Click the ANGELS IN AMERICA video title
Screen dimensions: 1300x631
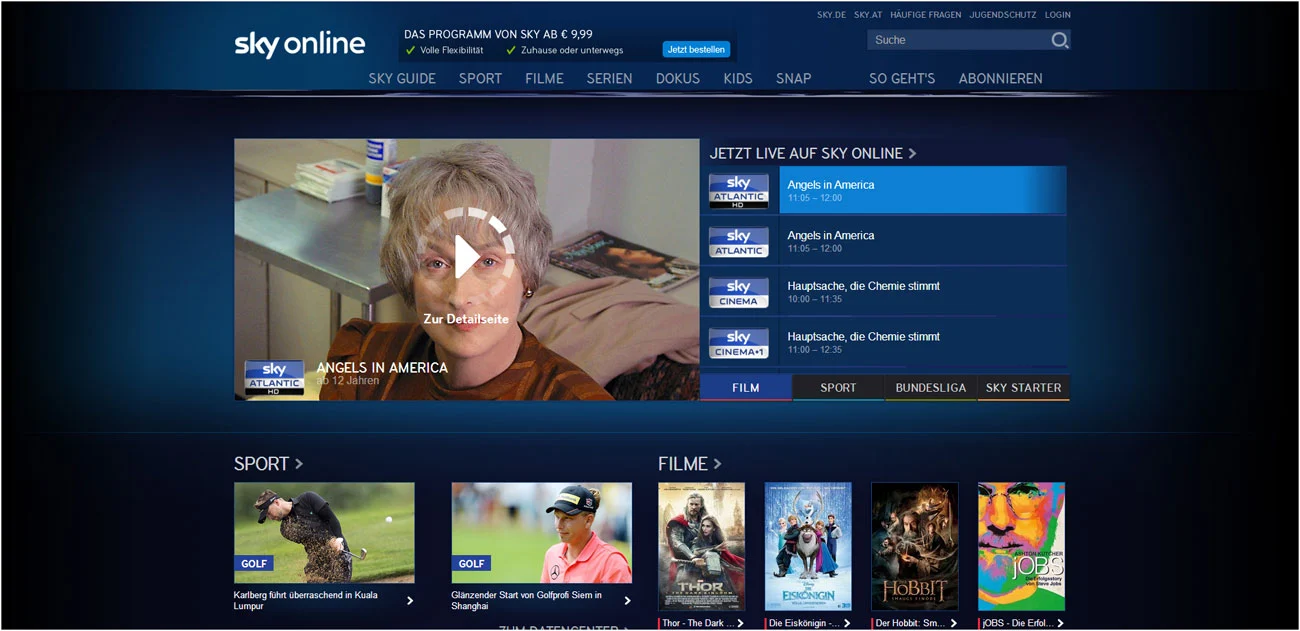coord(382,368)
